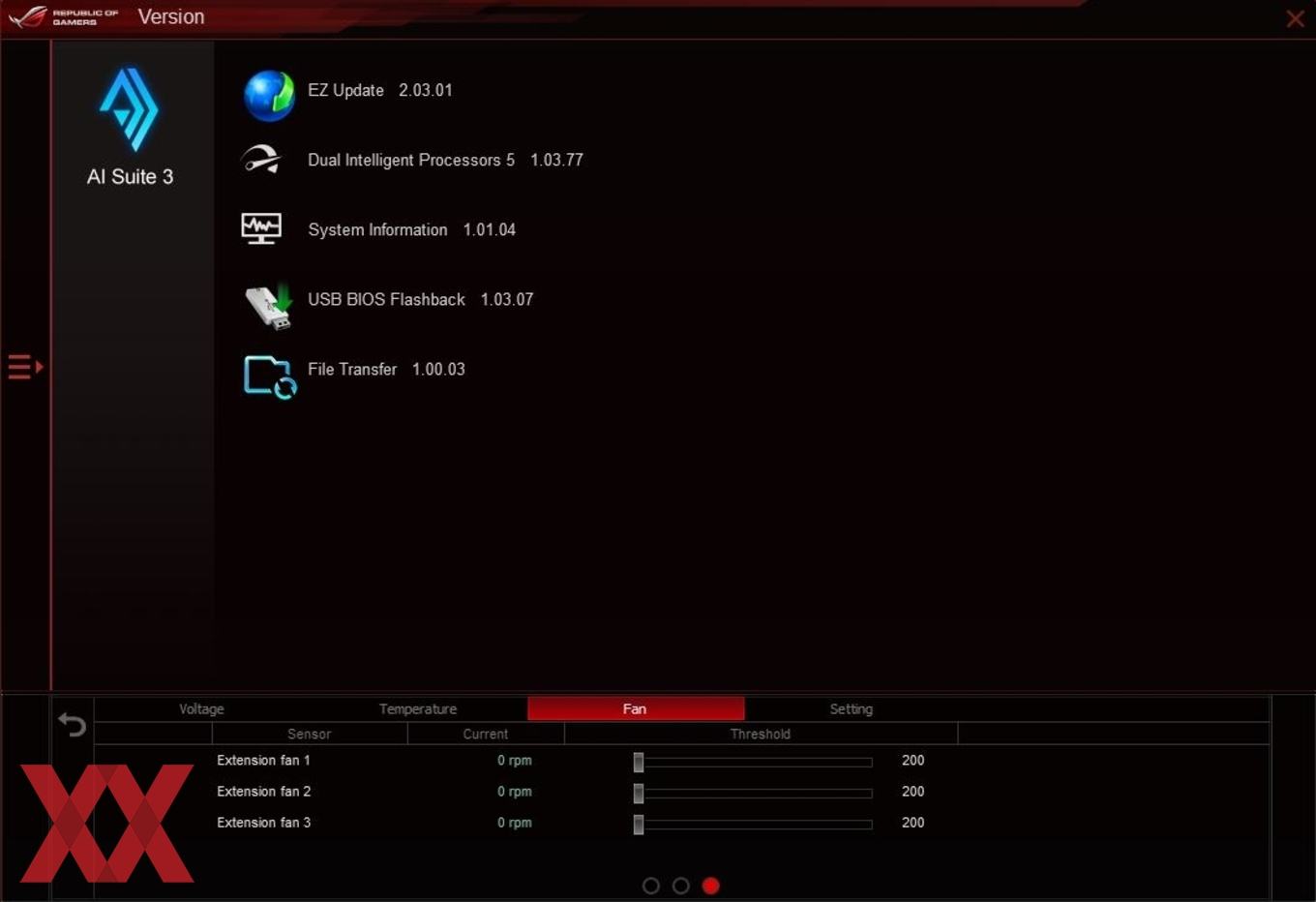1316x902 pixels.
Task: Click the Threshold column header
Action: point(761,734)
